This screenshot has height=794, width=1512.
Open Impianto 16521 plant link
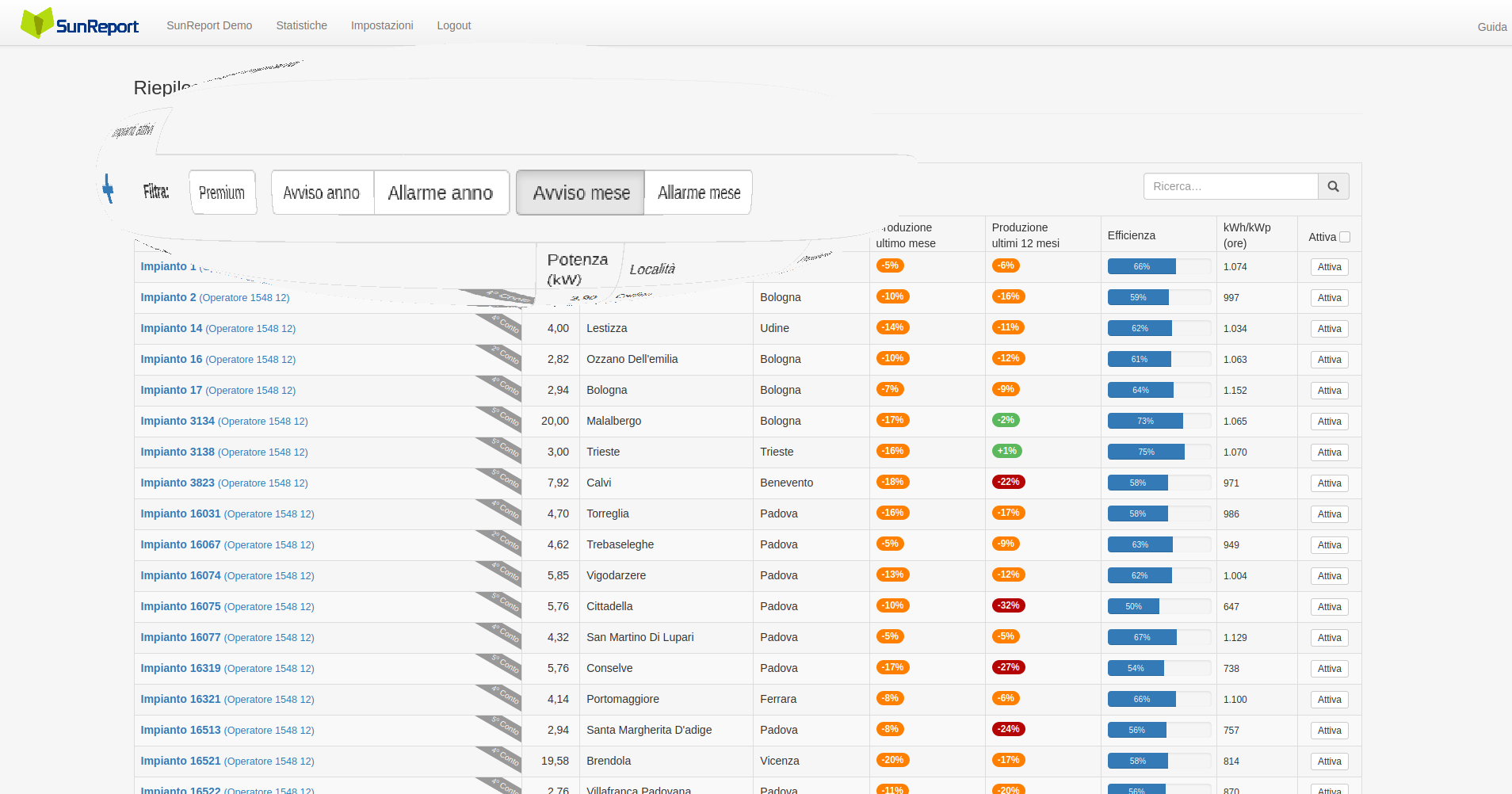(227, 761)
